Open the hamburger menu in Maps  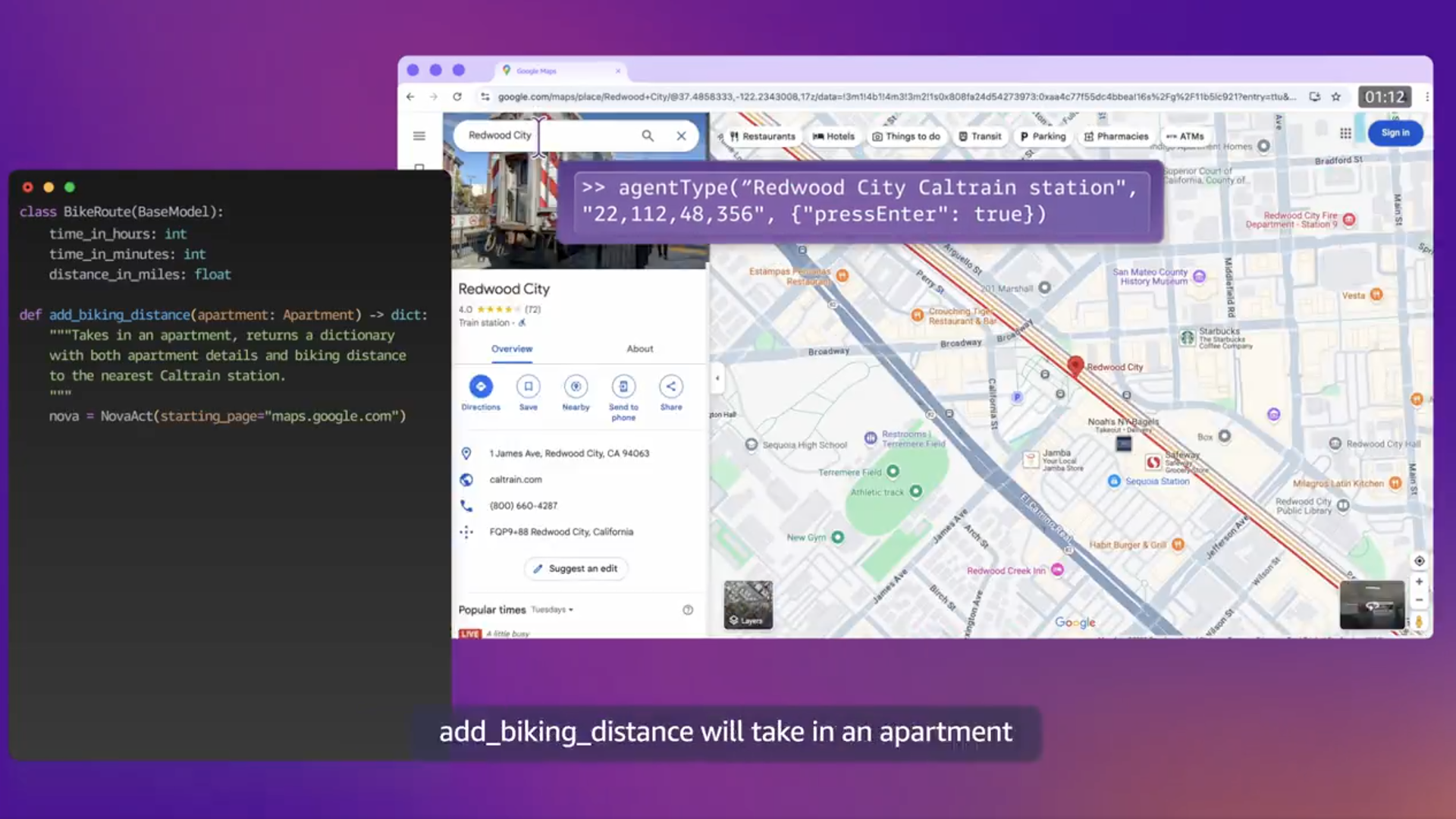click(x=419, y=136)
